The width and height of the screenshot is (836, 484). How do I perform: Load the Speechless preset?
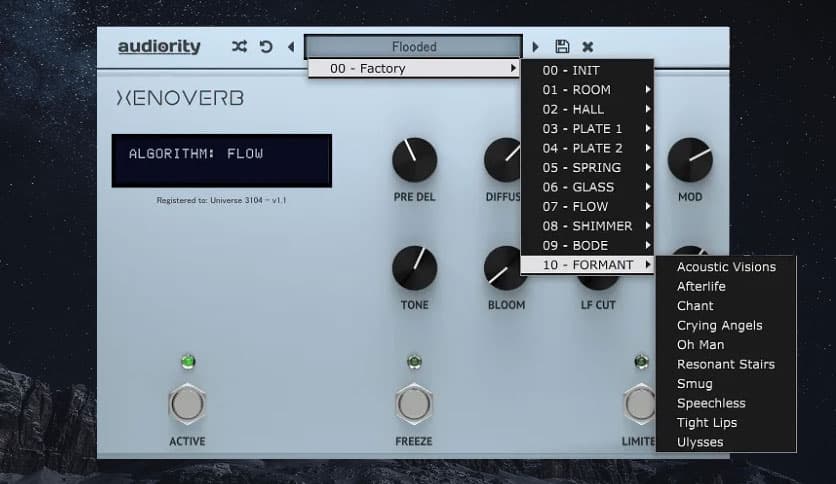point(726,403)
